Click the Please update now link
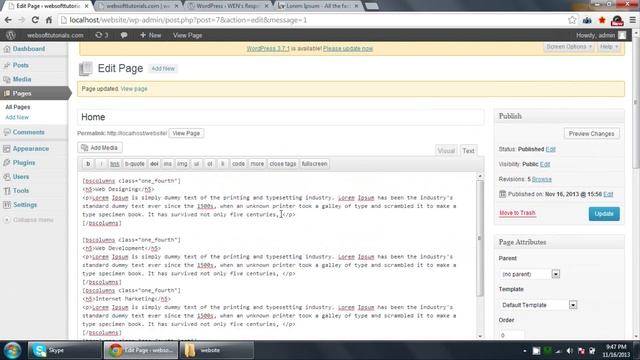640x360 pixels. (348, 49)
